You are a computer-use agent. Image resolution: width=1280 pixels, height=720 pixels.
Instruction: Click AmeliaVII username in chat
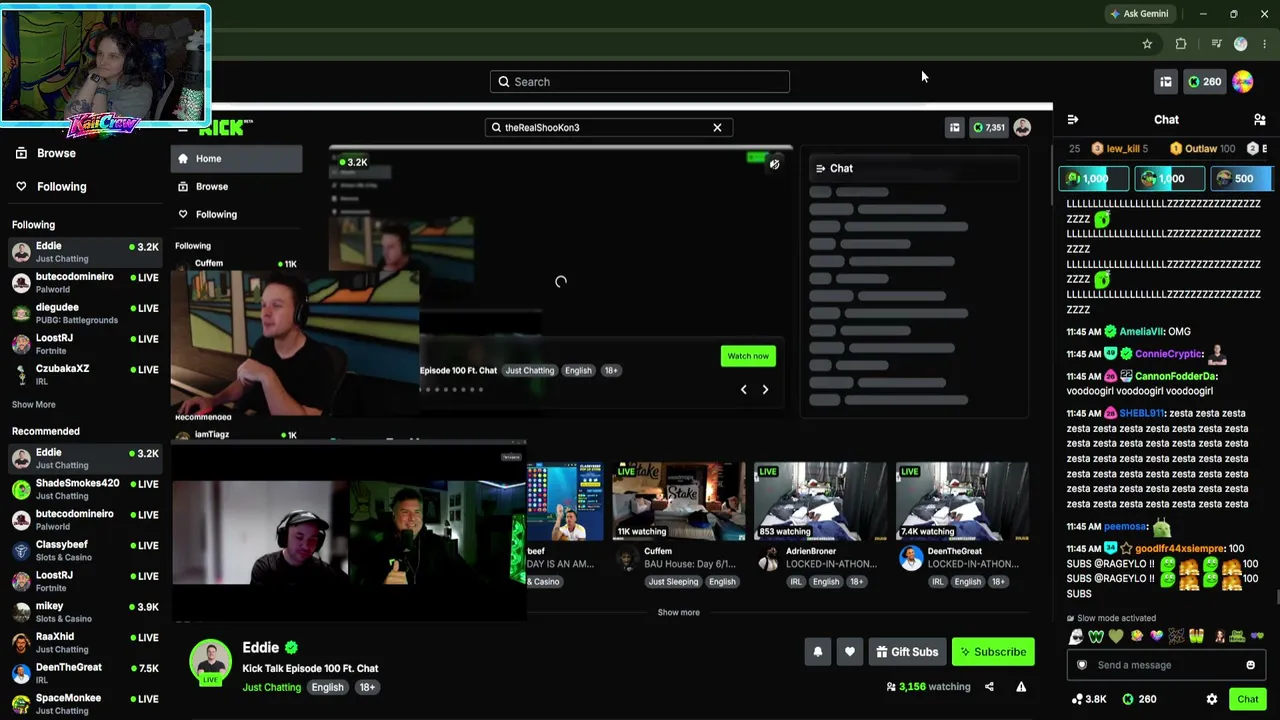[x=1141, y=332]
